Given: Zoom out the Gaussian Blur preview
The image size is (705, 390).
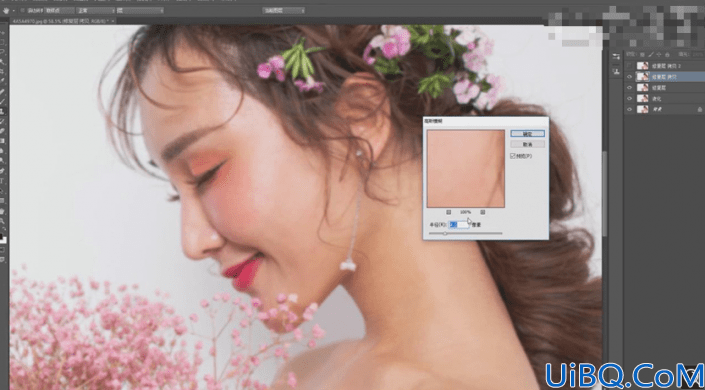Looking at the screenshot, I should (449, 212).
